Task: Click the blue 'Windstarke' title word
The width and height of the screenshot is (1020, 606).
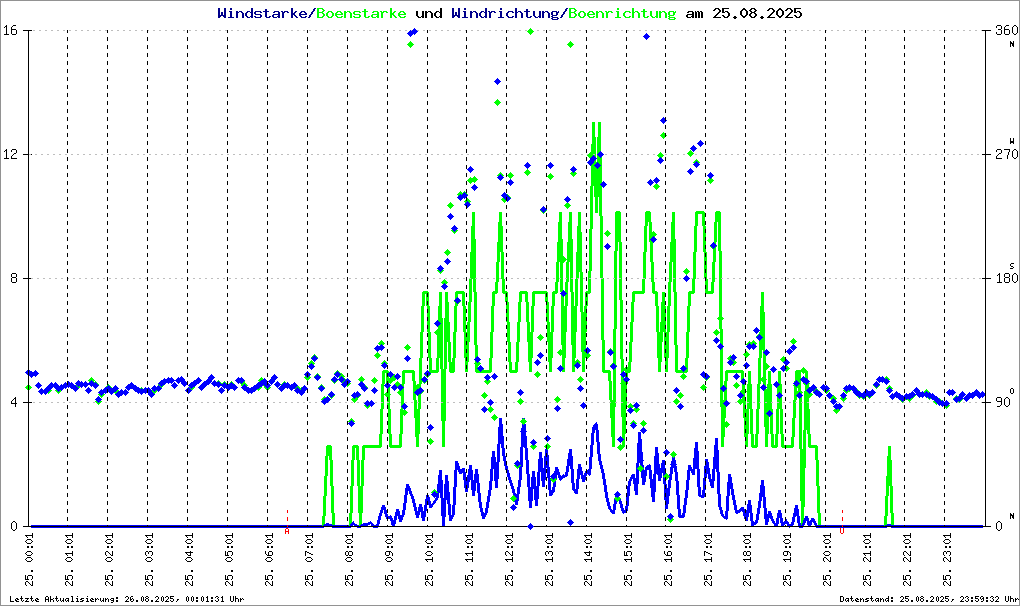Action: 262,13
